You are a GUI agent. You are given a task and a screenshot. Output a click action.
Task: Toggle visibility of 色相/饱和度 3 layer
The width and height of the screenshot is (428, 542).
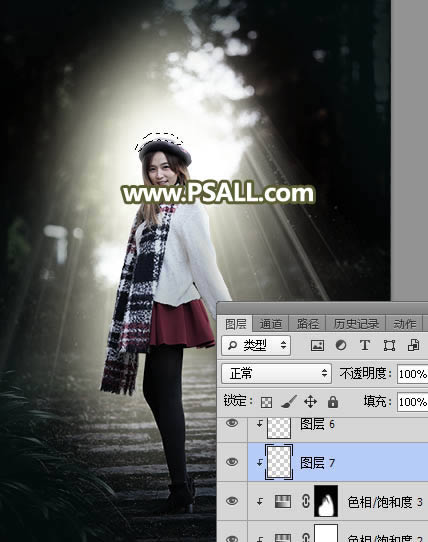232,501
